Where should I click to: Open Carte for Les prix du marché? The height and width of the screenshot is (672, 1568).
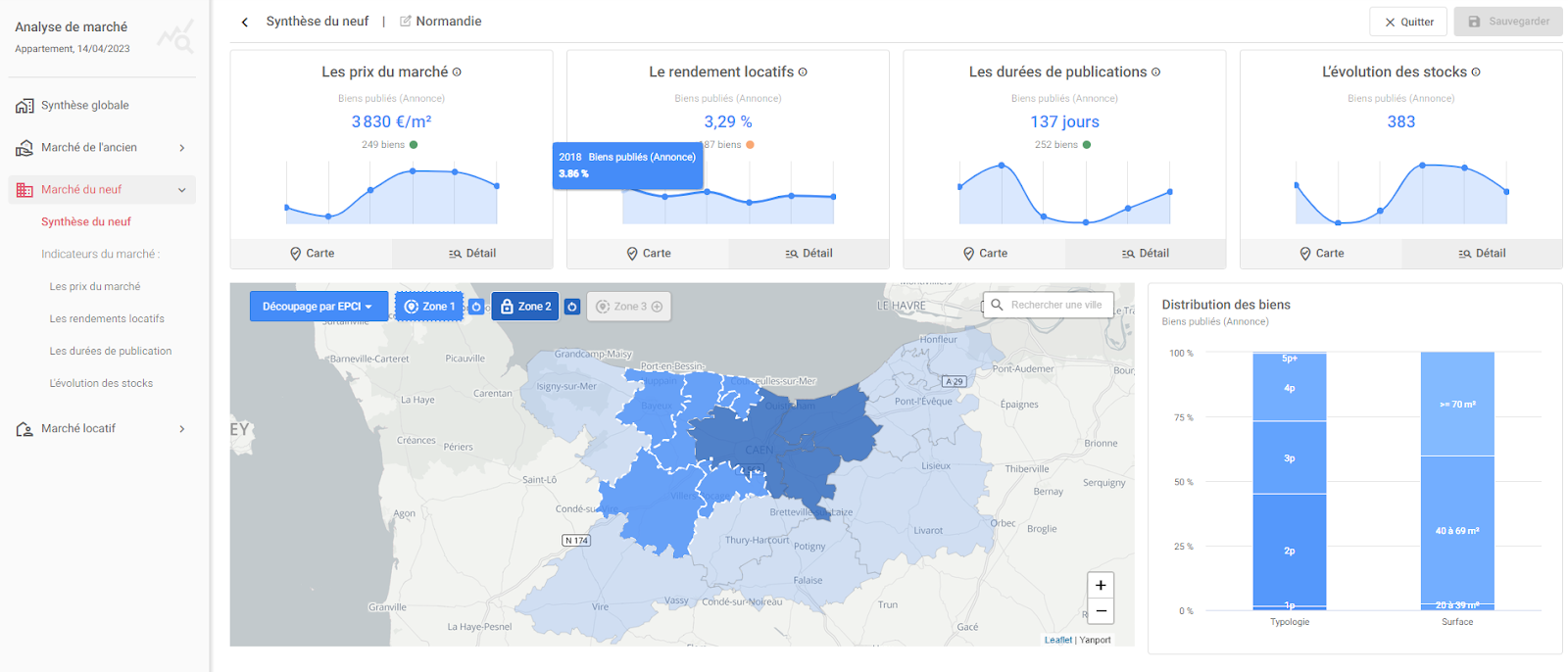[312, 254]
